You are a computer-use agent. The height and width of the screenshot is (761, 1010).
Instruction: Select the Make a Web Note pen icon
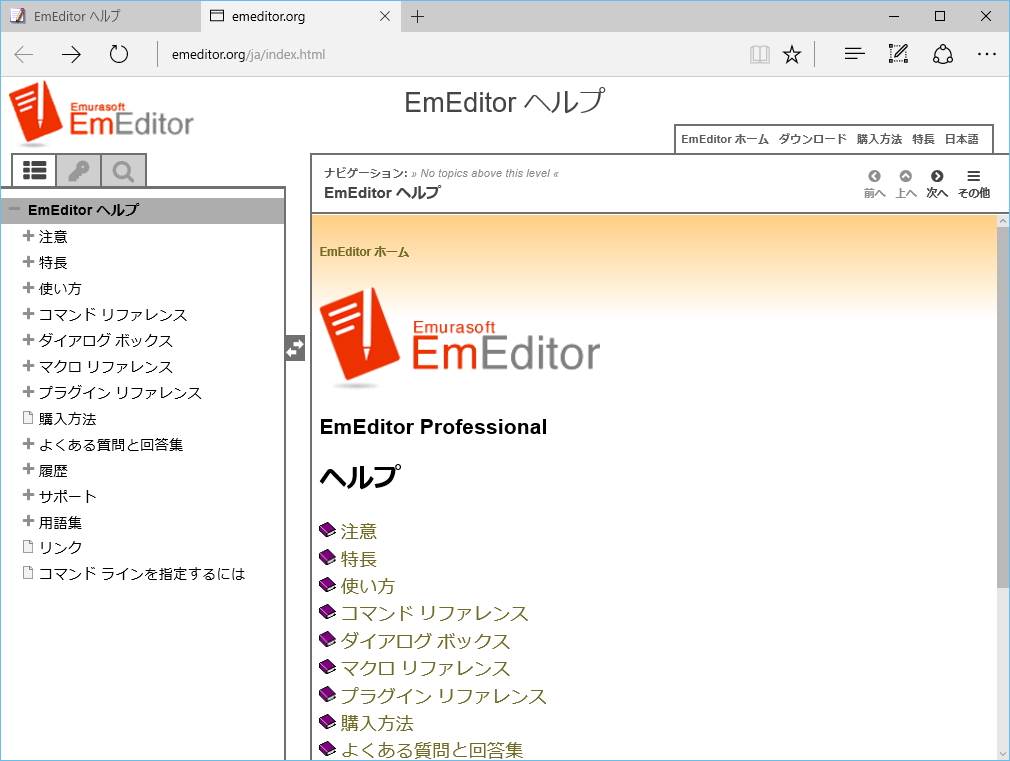click(898, 54)
